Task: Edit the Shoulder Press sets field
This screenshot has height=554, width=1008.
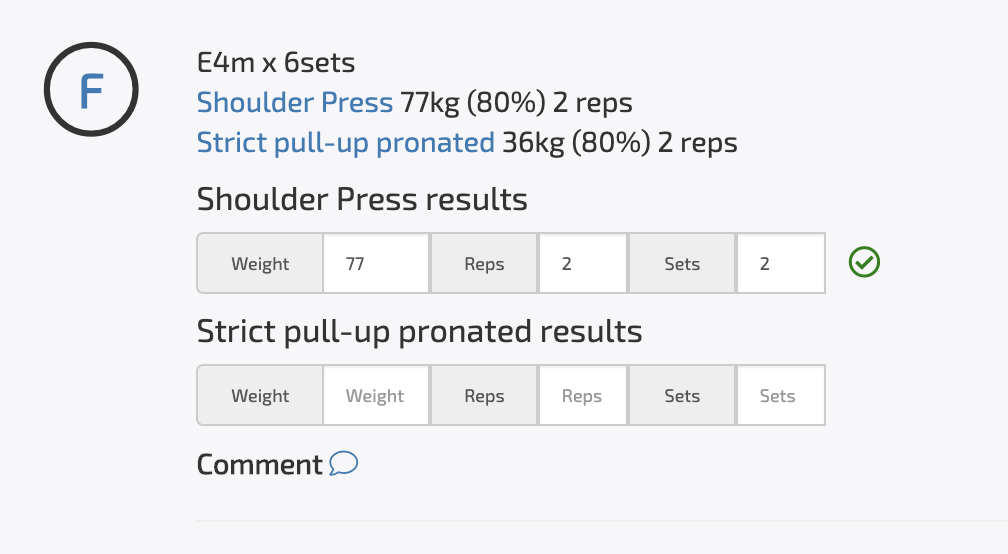Action: click(x=780, y=264)
